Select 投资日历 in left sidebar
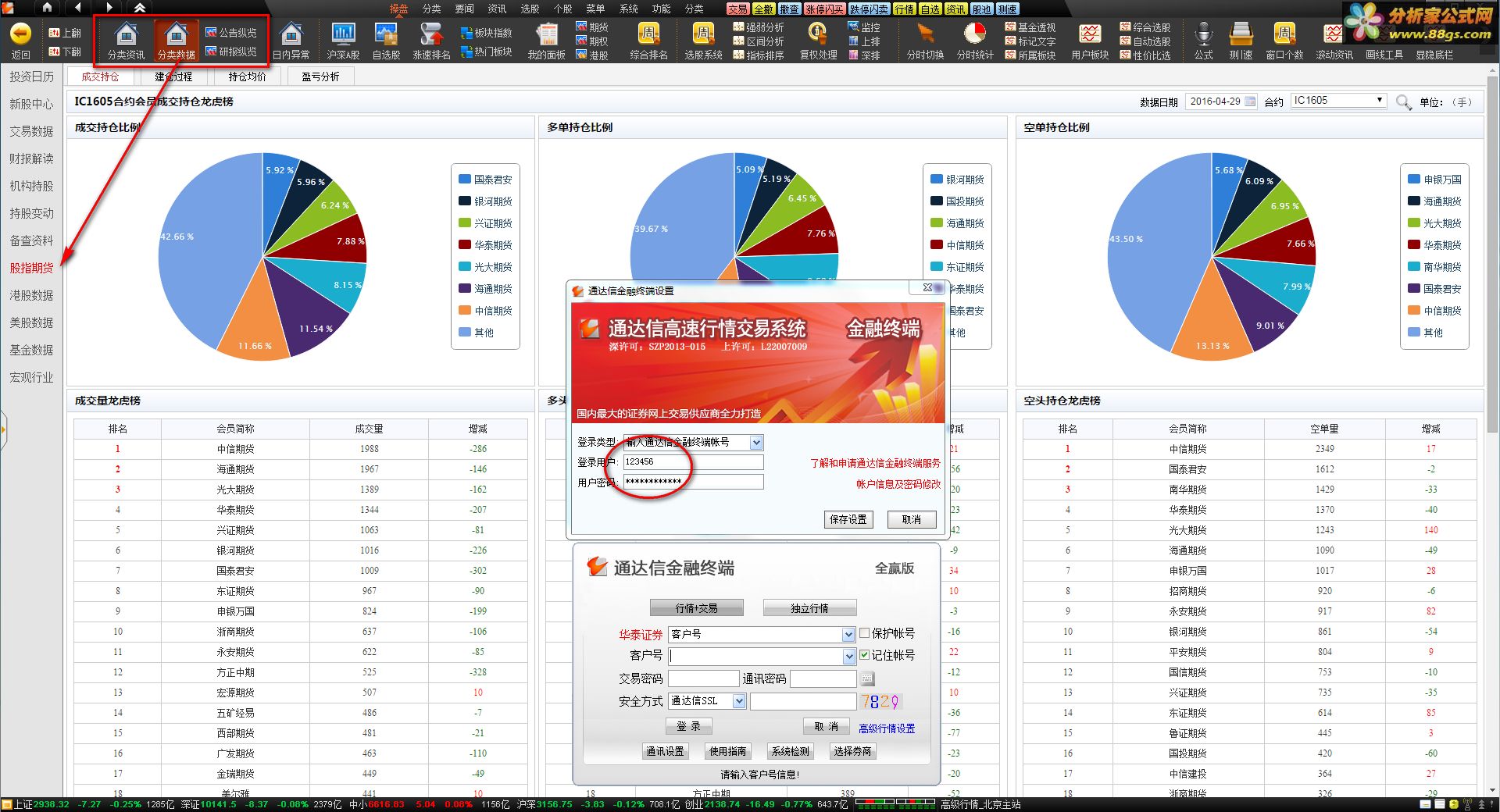The height and width of the screenshot is (812, 1500). 31,77
